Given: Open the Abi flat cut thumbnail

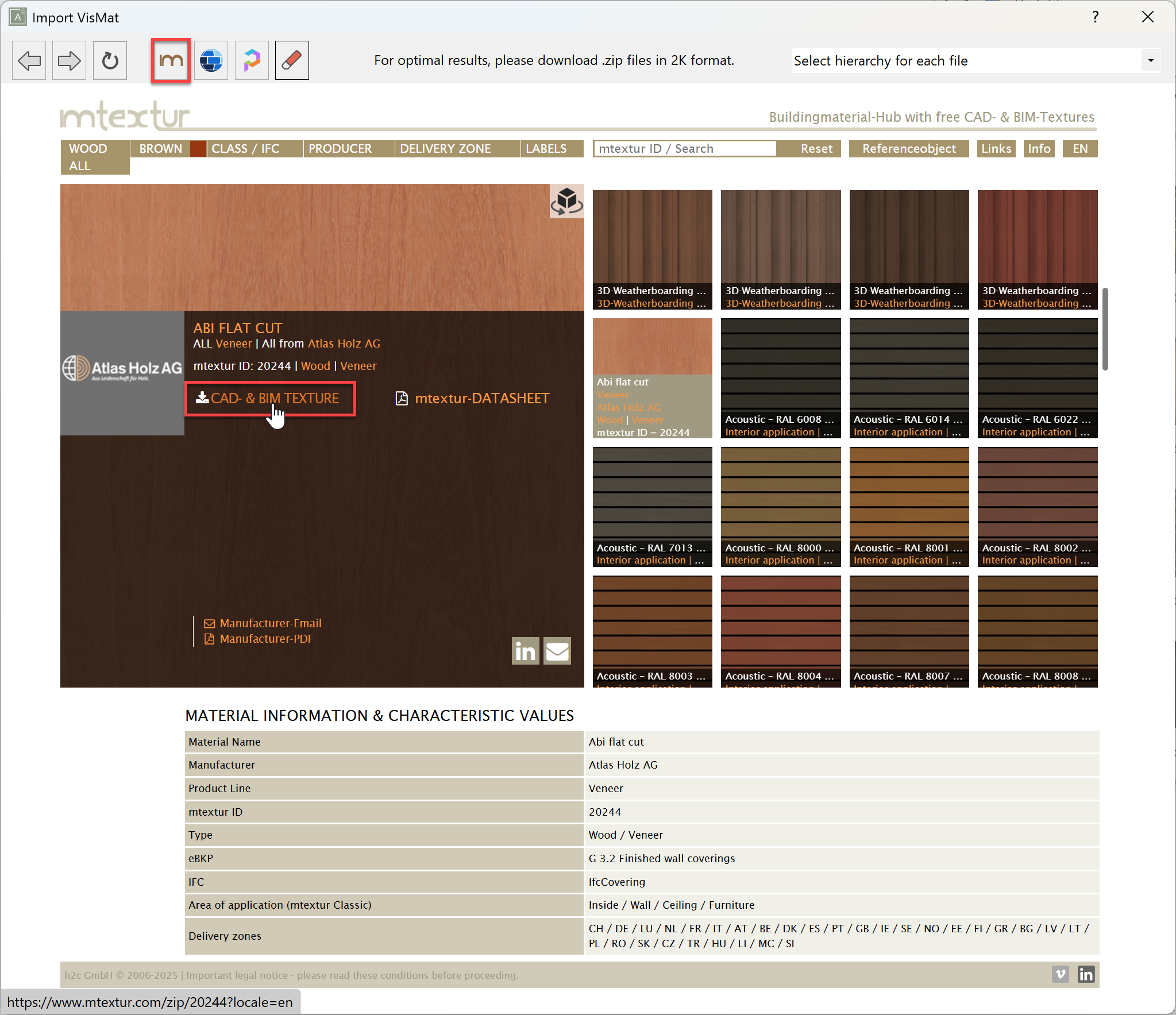Looking at the screenshot, I should (x=653, y=378).
